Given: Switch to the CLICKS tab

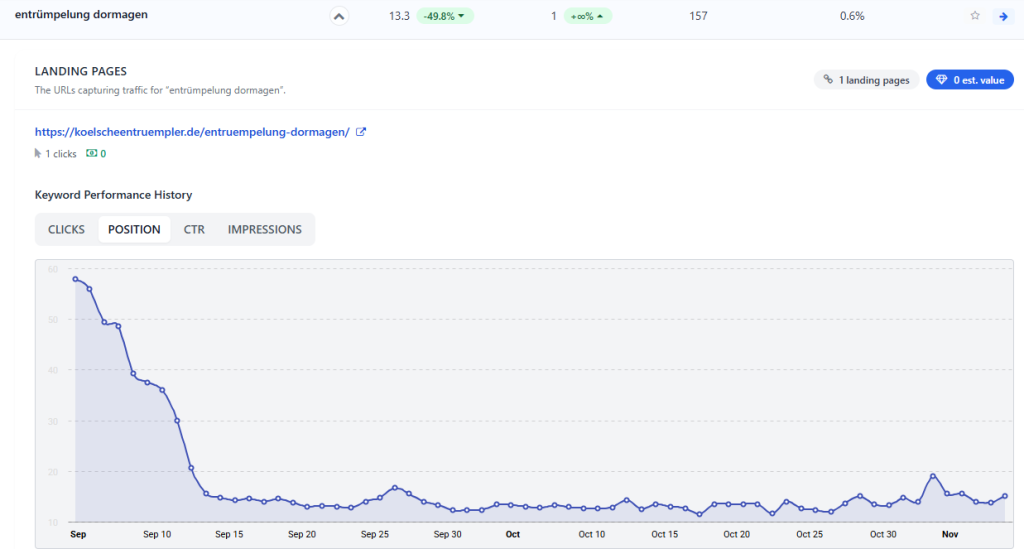Looking at the screenshot, I should click(x=66, y=229).
